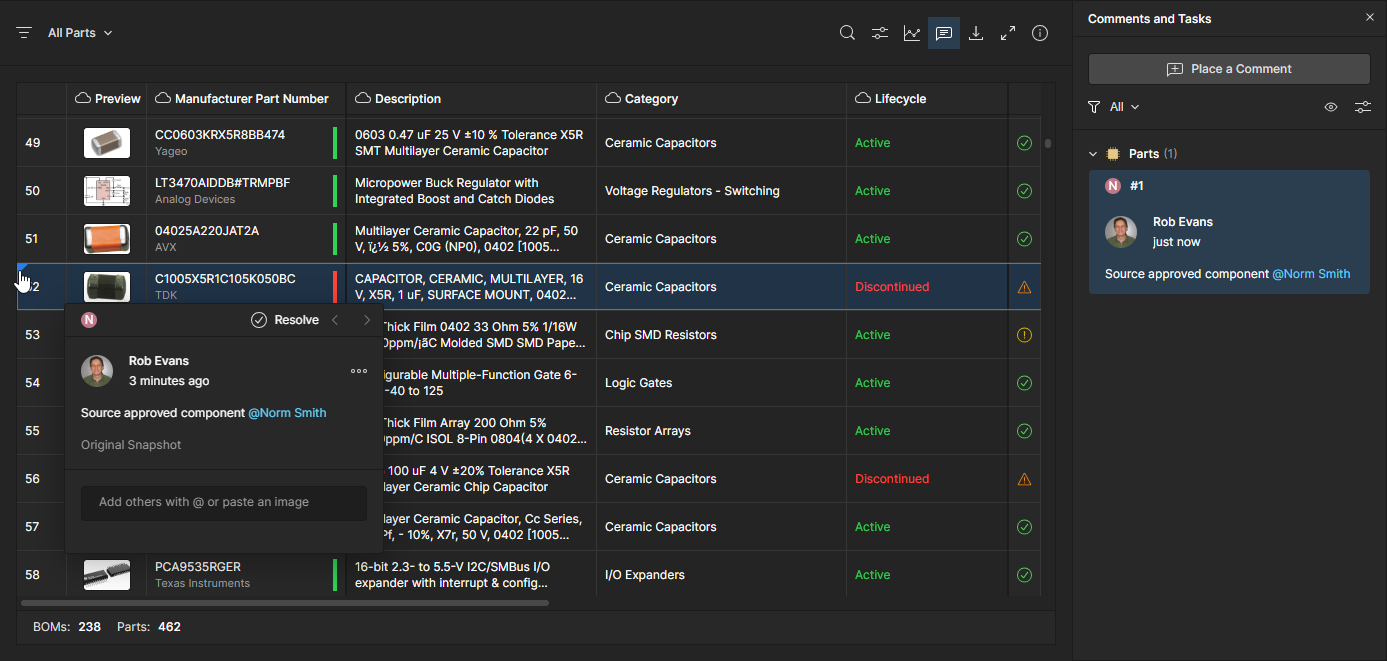Image resolution: width=1387 pixels, height=661 pixels.
Task: Open the All comments filter dropdown
Action: click(1114, 107)
